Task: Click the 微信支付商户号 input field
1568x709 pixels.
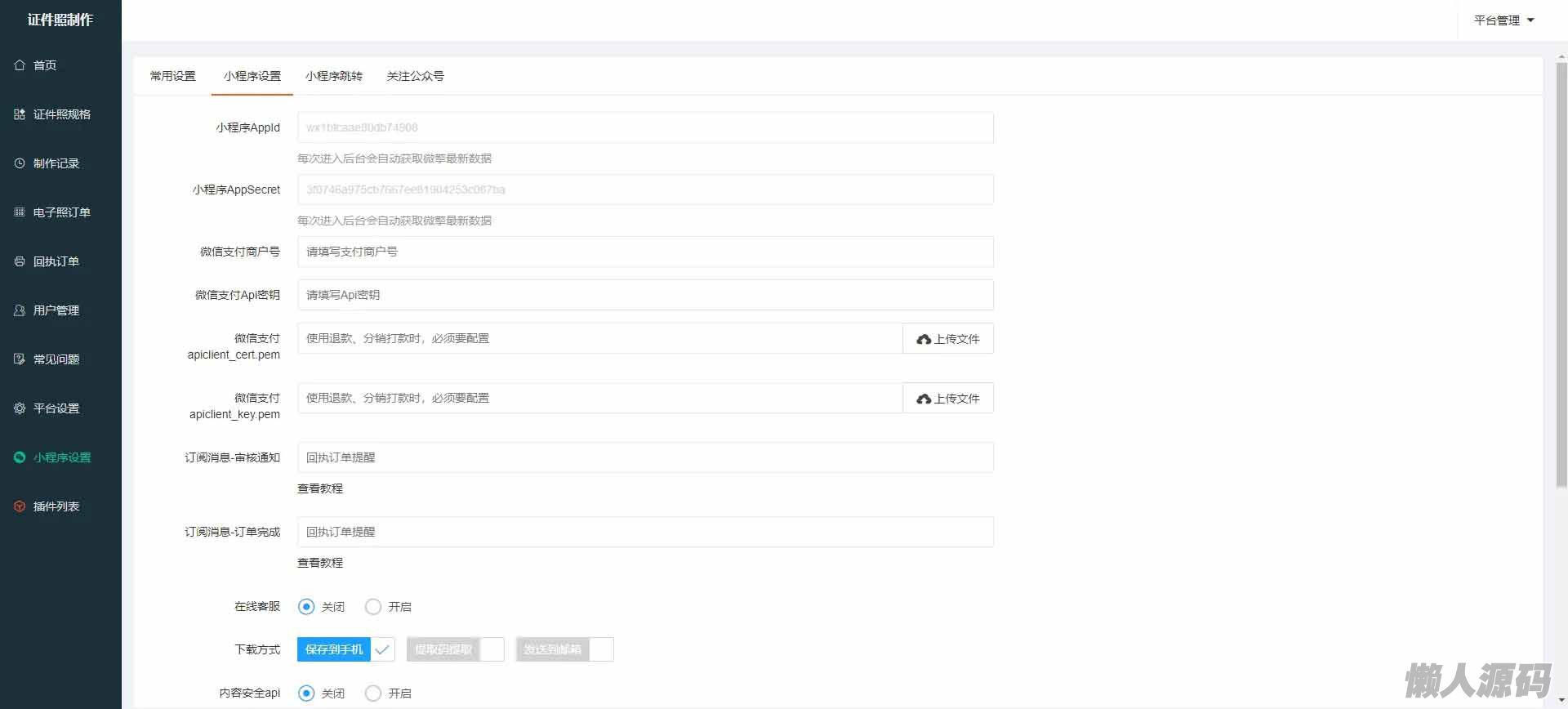Action: pos(645,252)
